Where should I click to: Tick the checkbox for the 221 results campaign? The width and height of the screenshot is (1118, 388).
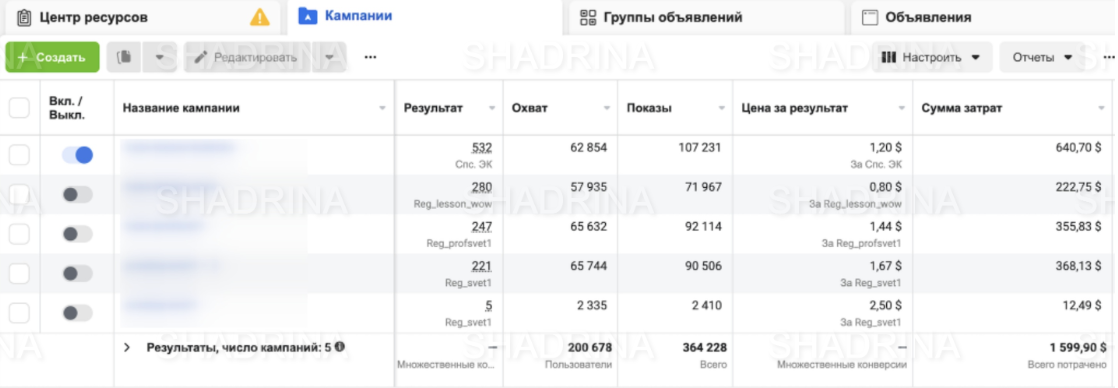pyautogui.click(x=19, y=273)
